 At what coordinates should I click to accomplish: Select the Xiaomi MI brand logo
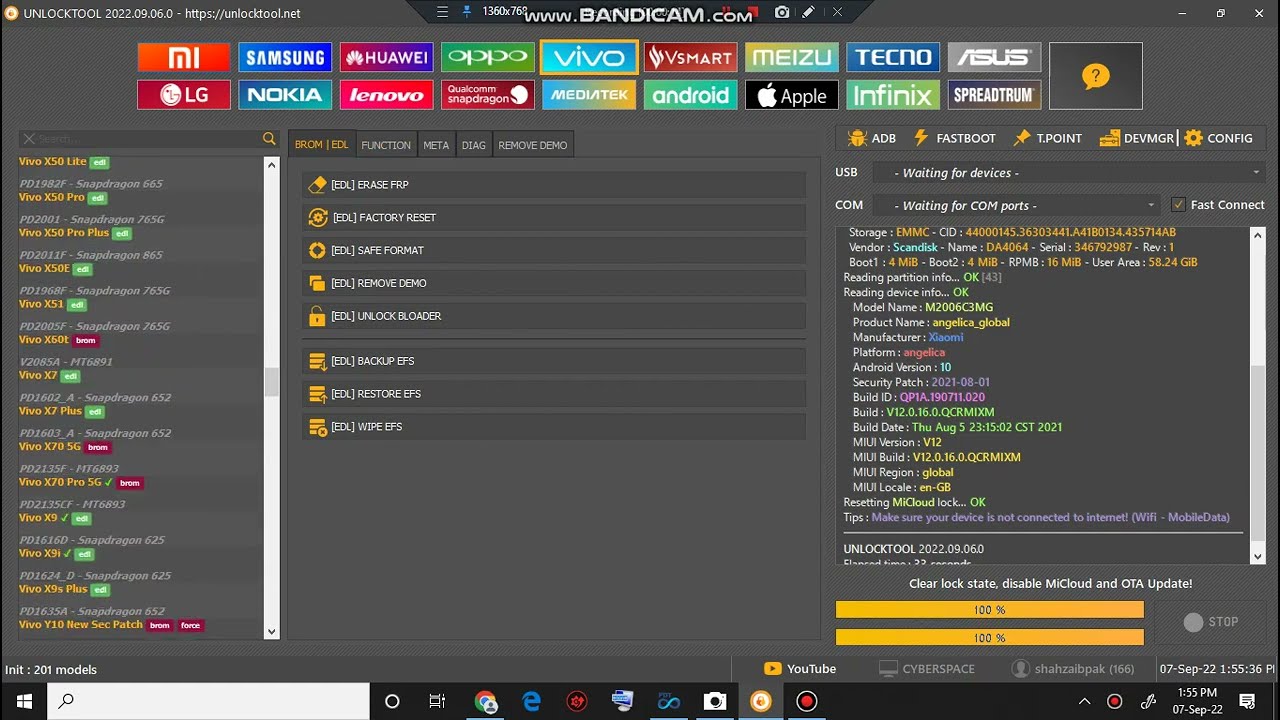click(x=183, y=57)
